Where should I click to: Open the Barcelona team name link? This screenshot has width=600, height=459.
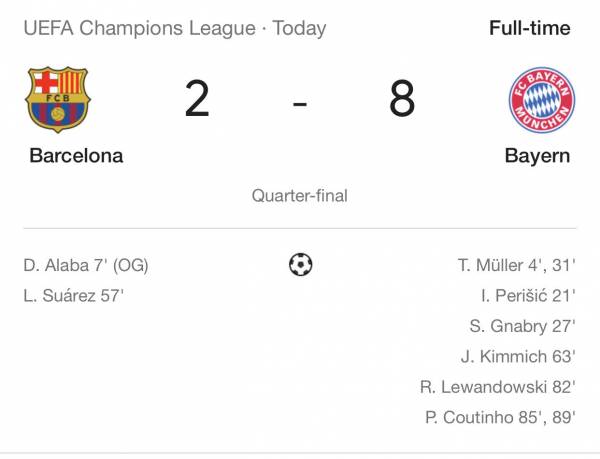[x=76, y=156]
